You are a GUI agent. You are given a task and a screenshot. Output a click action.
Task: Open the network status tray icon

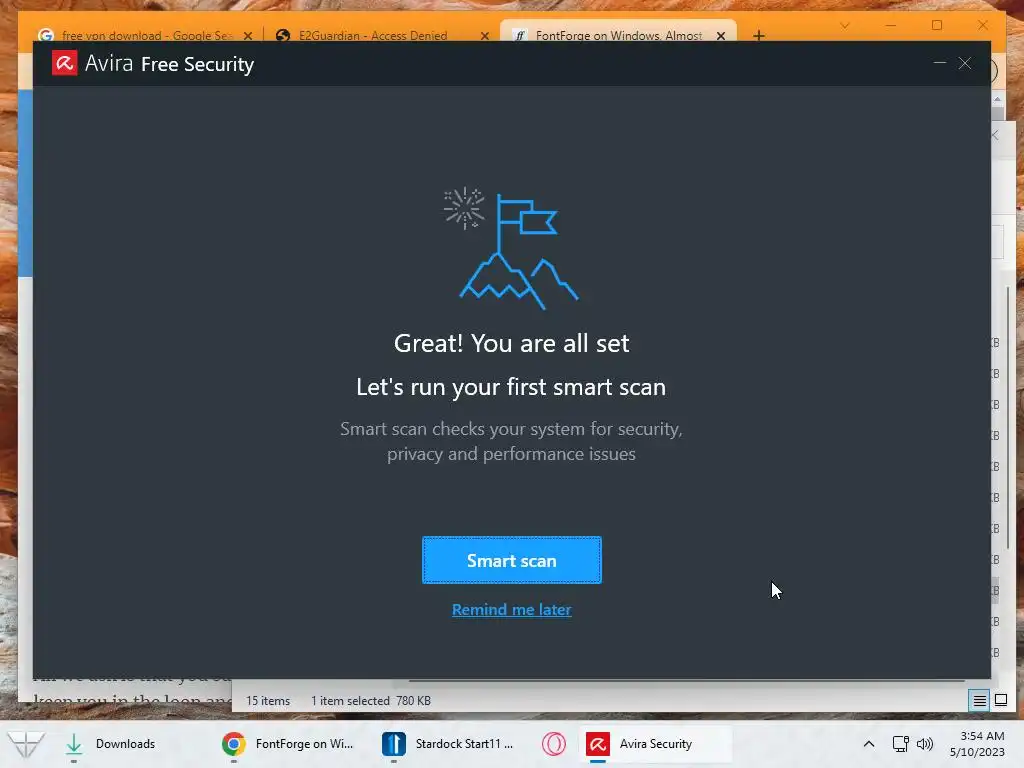(x=901, y=744)
